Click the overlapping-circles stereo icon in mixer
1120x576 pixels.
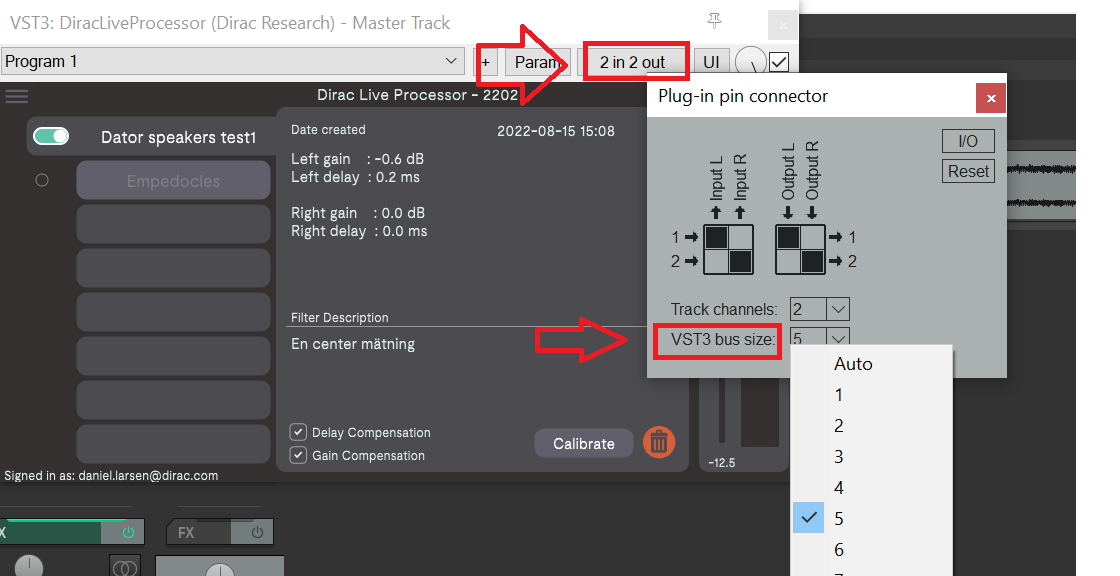pyautogui.click(x=125, y=567)
